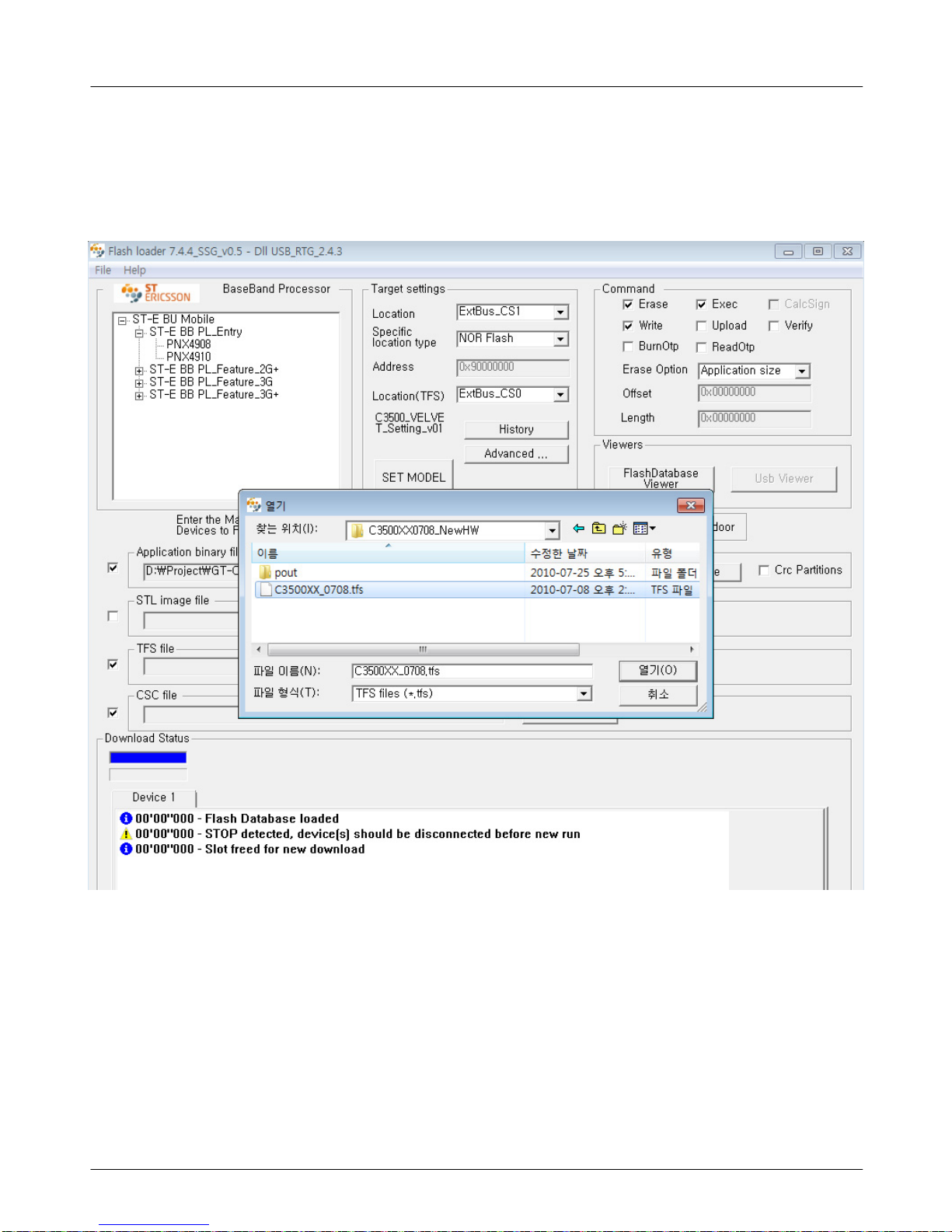Select the Device 1 tab
Screen dimensions: 952x1232
click(x=154, y=797)
